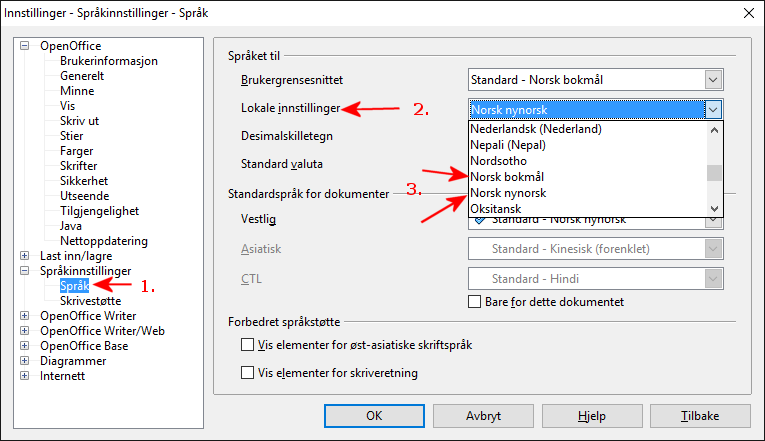This screenshot has width=765, height=441.
Task: Click the Avbryt button
Action: click(483, 416)
